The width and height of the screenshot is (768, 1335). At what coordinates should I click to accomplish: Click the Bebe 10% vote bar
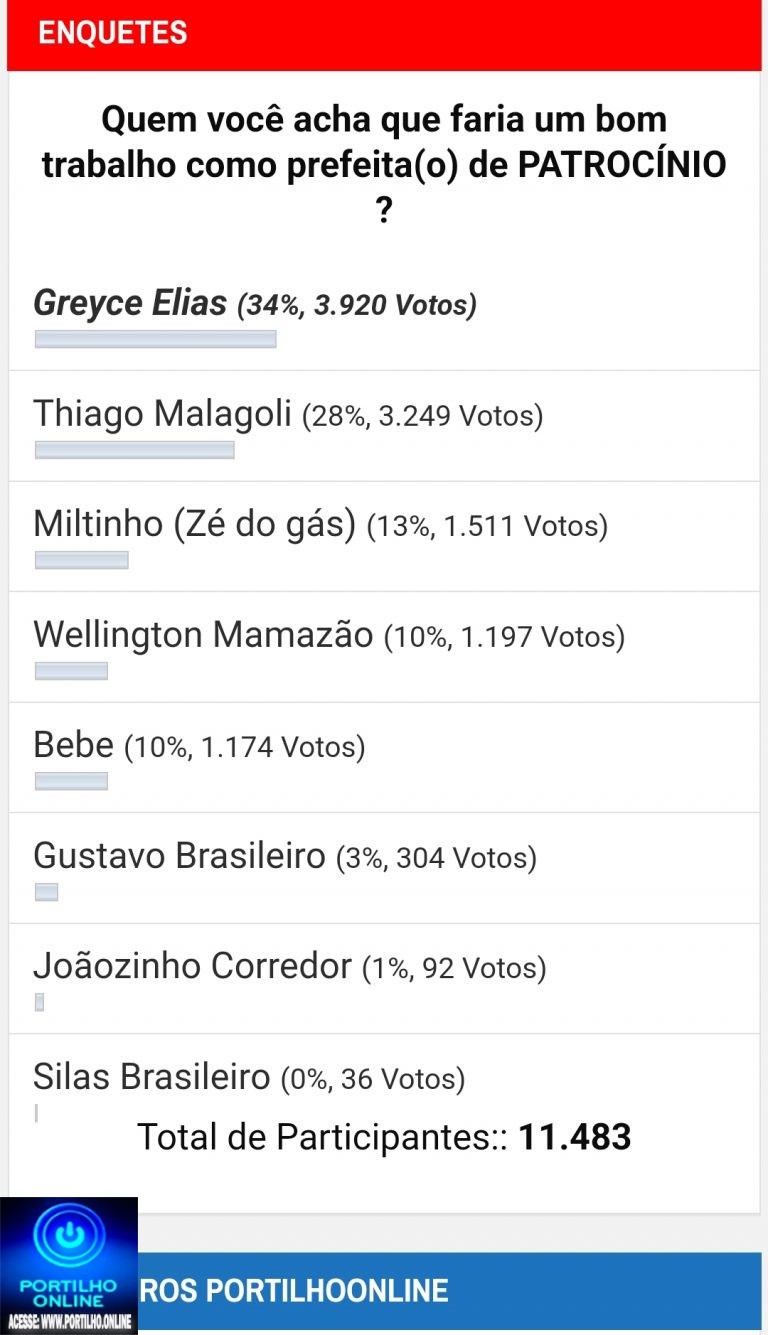pos(71,781)
